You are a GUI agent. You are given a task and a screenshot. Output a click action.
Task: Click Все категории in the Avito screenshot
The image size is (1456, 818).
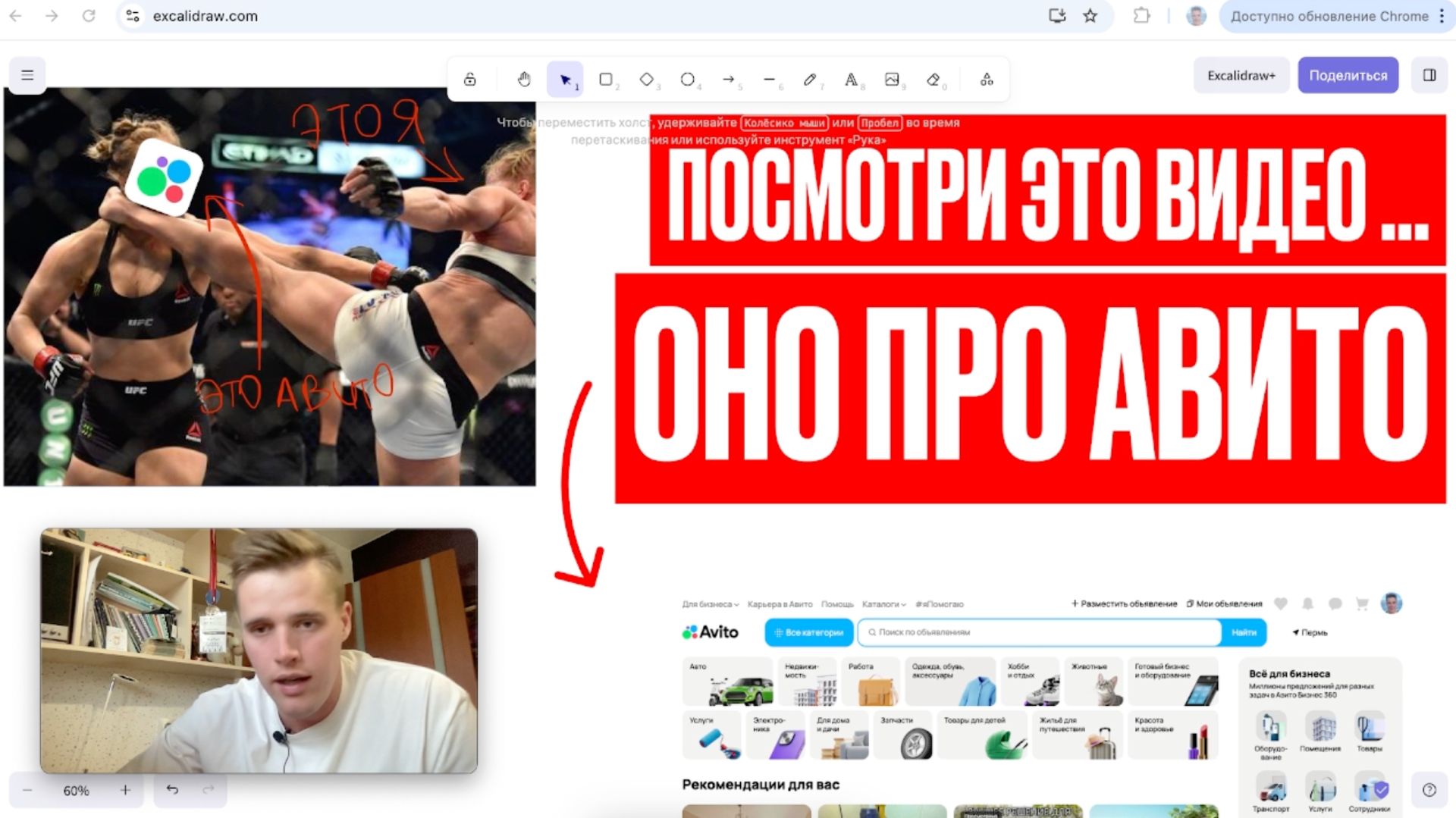[809, 632]
